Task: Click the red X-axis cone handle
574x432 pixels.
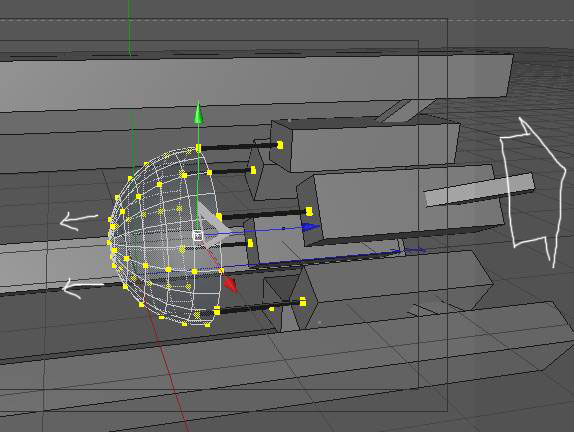Action: pos(231,284)
